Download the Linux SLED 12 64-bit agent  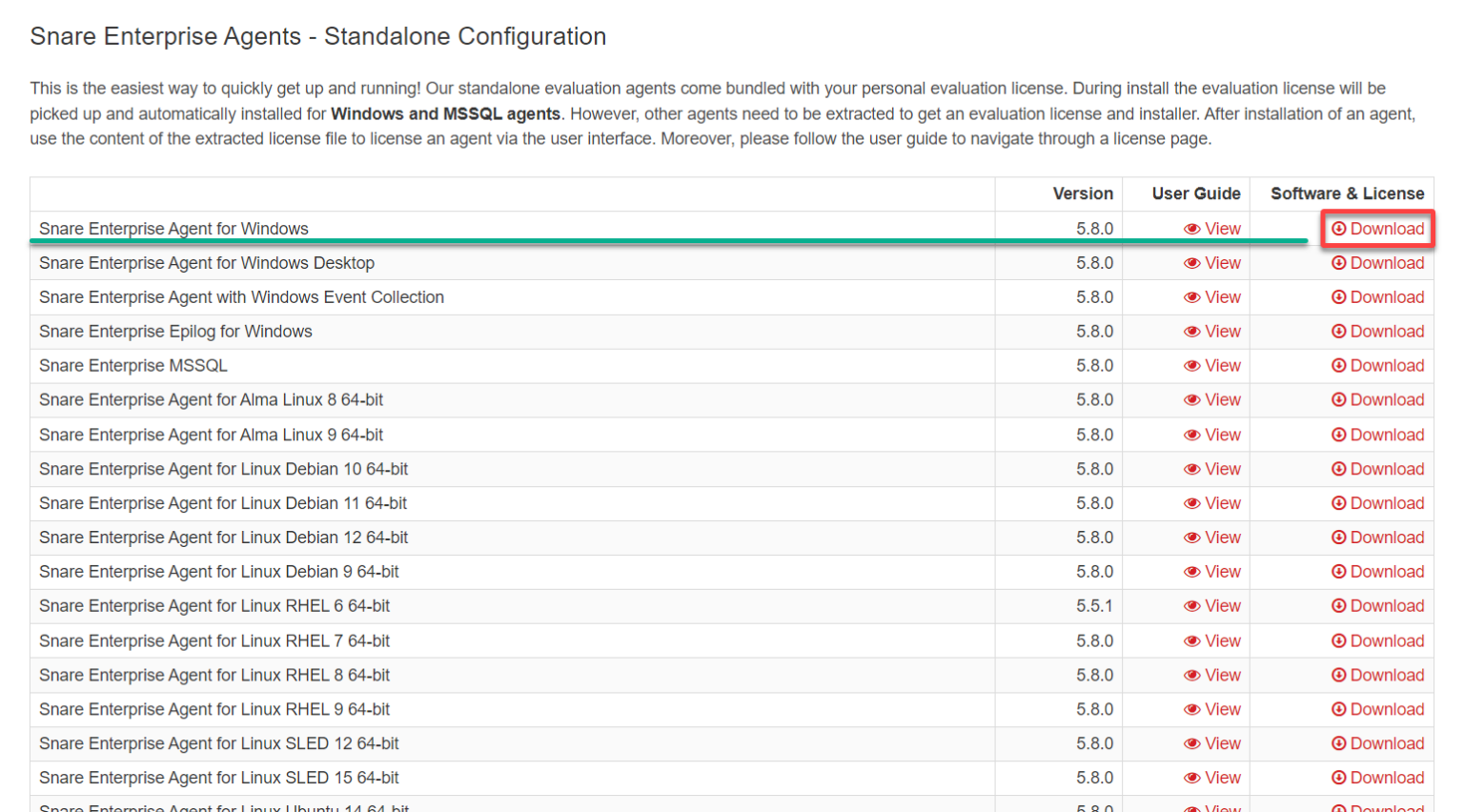pyautogui.click(x=1386, y=743)
